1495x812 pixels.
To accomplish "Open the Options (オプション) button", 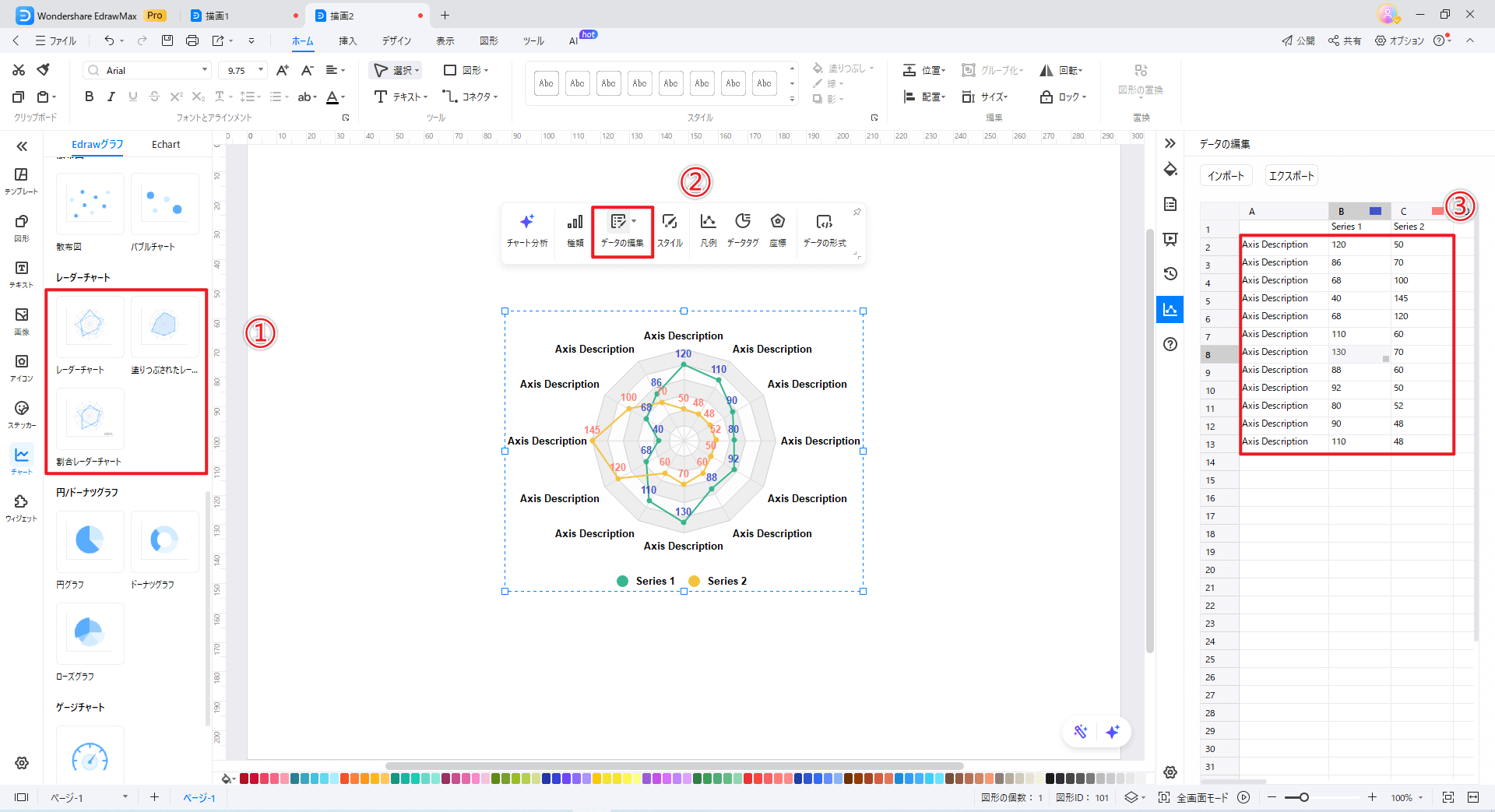I will pos(1399,40).
